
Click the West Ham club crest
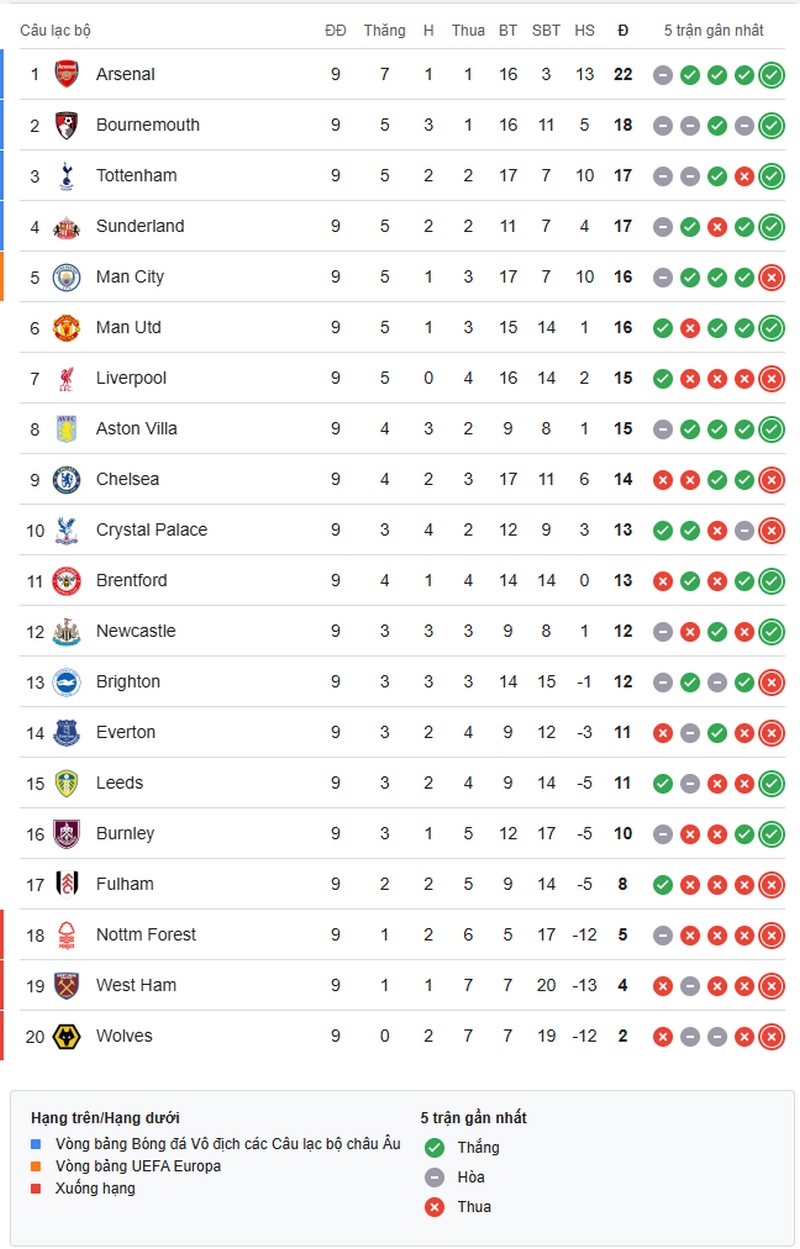click(67, 985)
